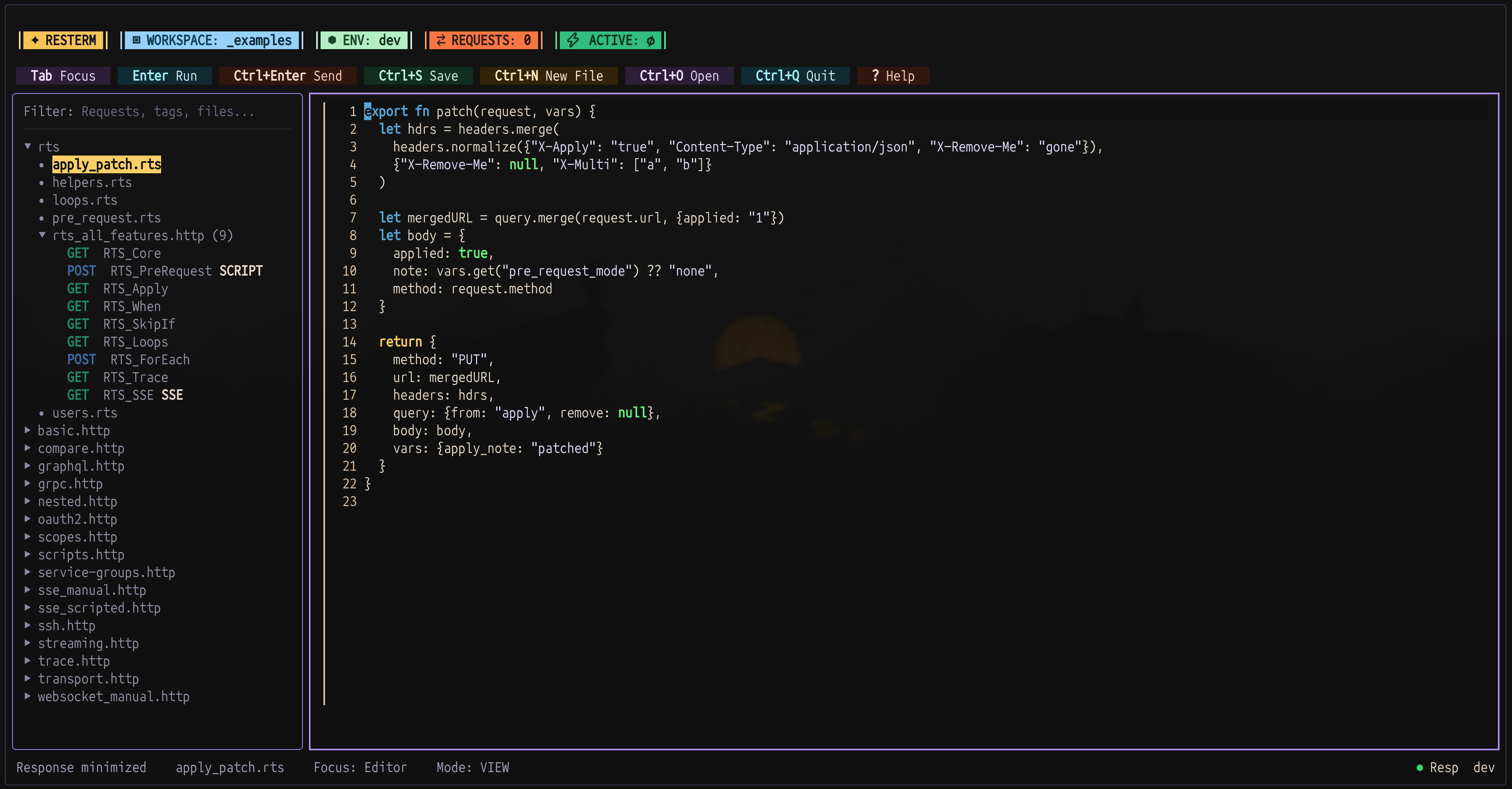
Task: Click Ctrl+S Save button
Action: (418, 76)
